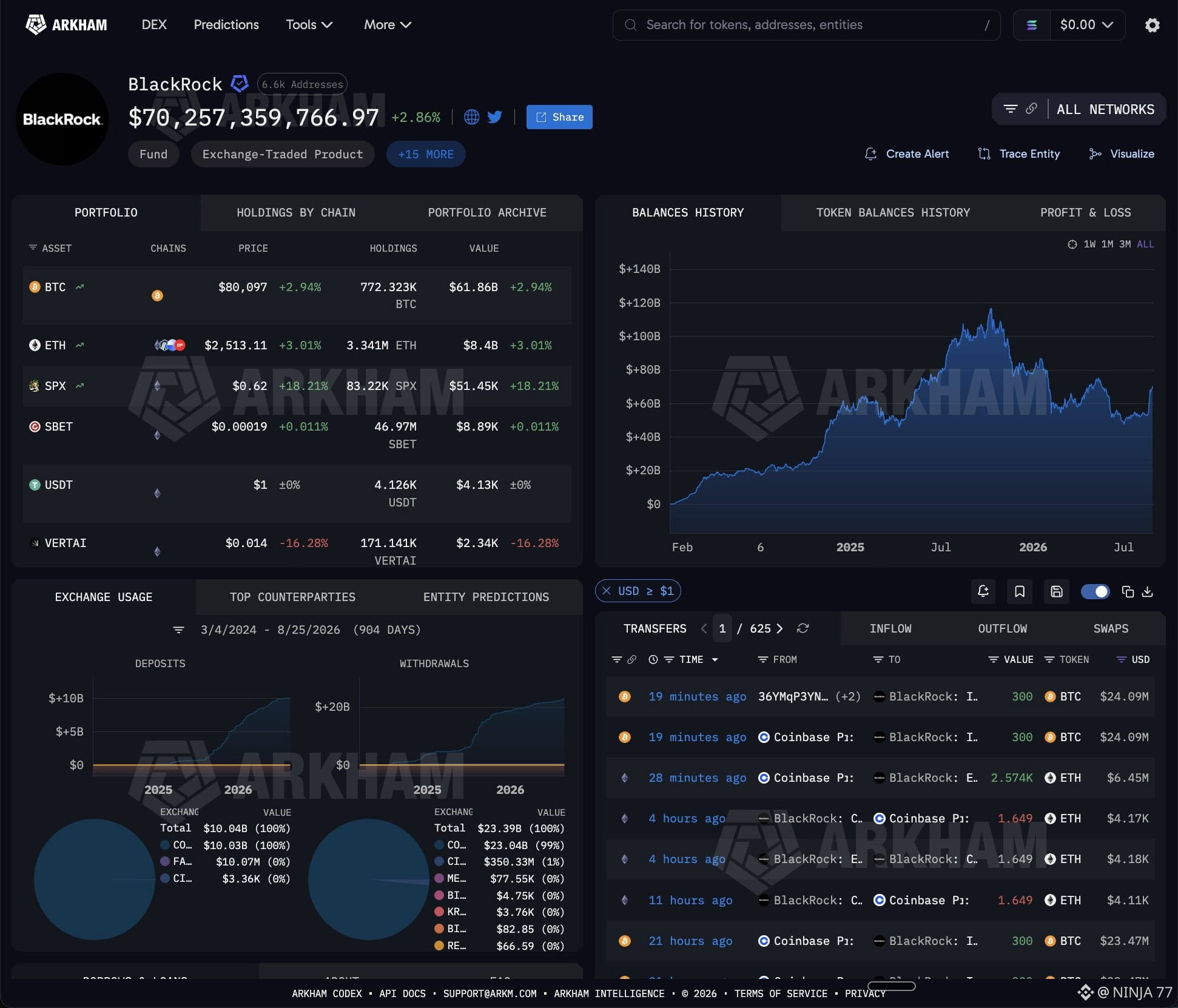Open the settings gear
This screenshot has width=1178, height=1008.
[1152, 25]
